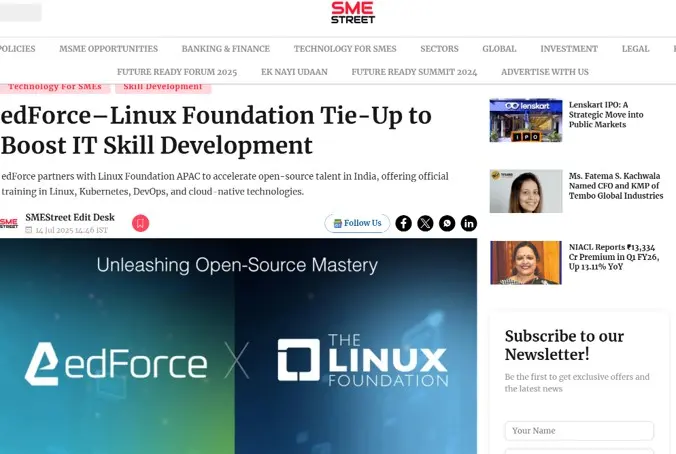
Task: Open Legal menu
Action: [x=635, y=49]
